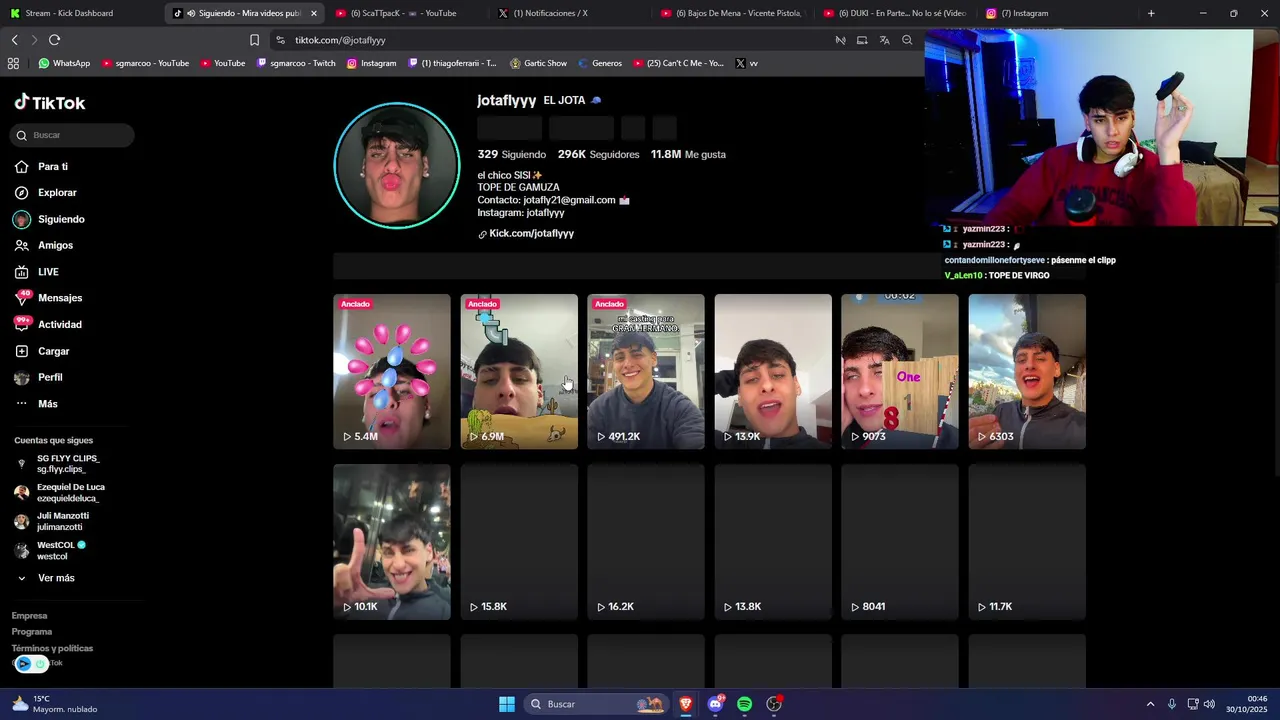This screenshot has height=720, width=1280.
Task: Click the bookmark page icon
Action: [254, 40]
